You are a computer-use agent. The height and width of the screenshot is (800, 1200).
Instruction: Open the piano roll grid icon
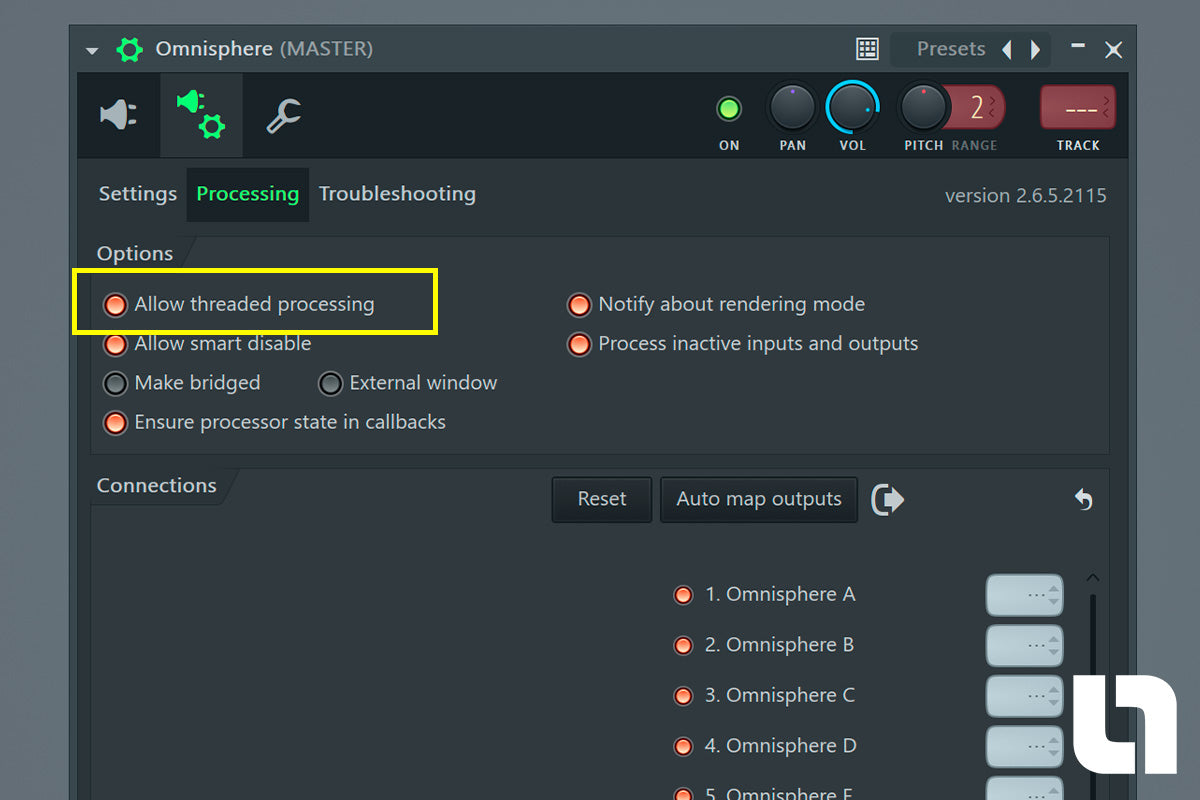coord(867,49)
